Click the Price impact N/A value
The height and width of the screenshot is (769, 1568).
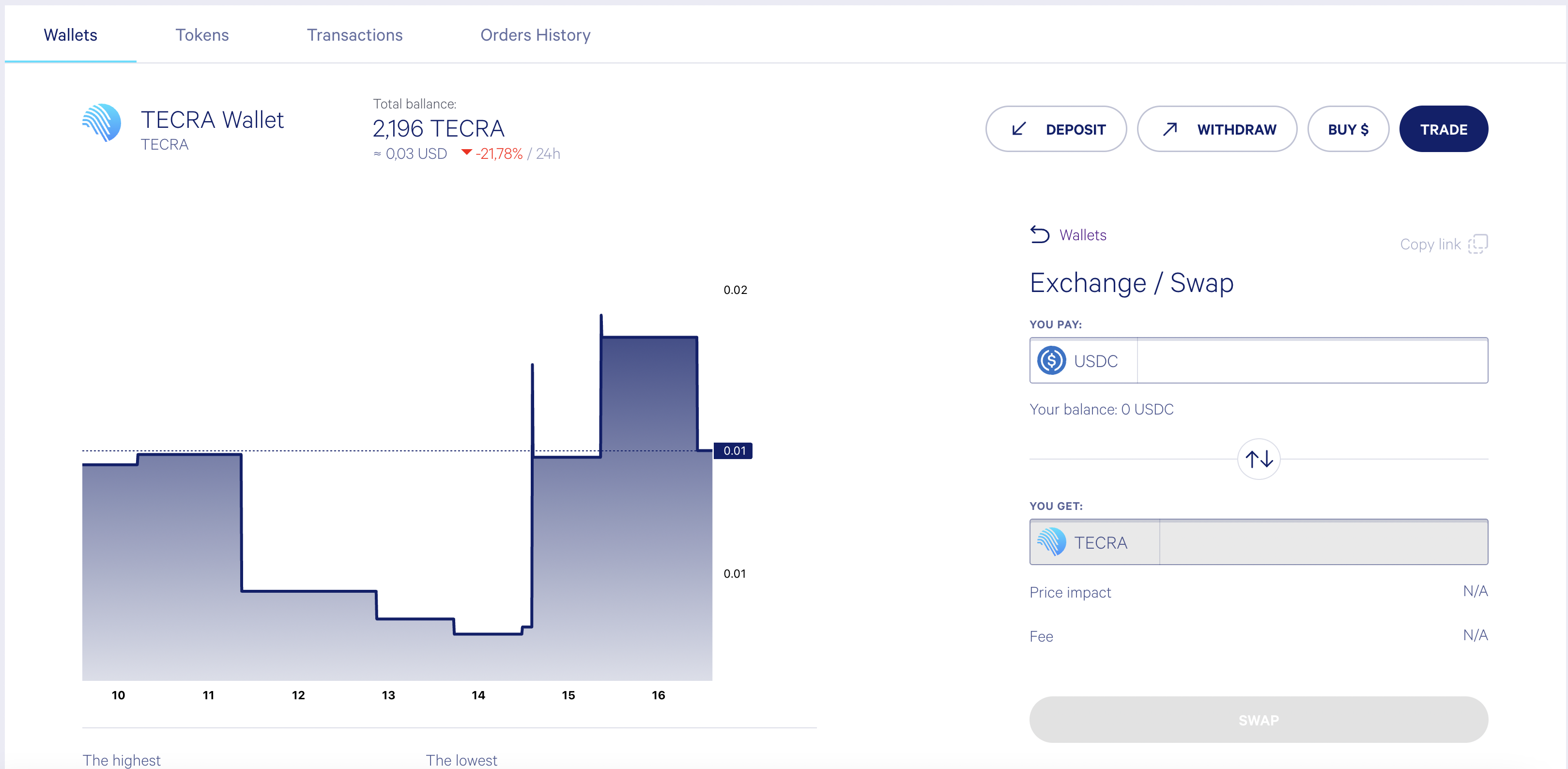click(x=1476, y=591)
